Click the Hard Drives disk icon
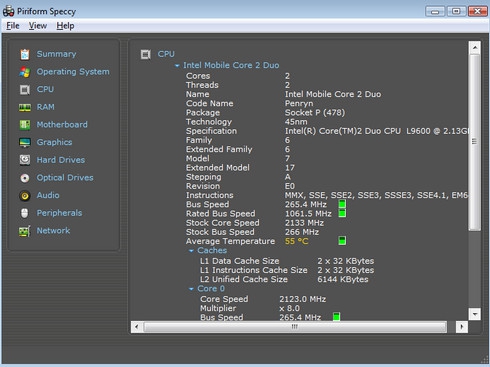490x367 pixels. point(25,160)
